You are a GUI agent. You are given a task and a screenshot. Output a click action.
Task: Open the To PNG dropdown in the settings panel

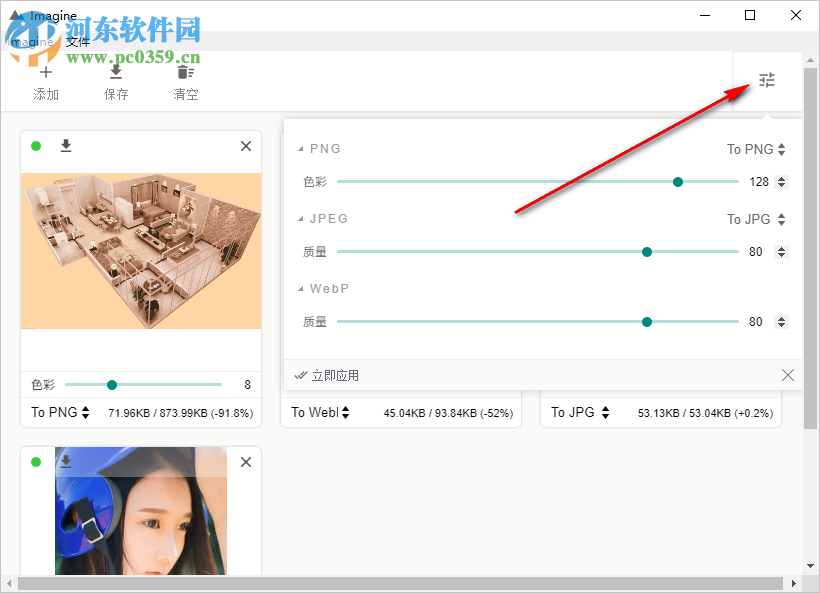click(756, 149)
